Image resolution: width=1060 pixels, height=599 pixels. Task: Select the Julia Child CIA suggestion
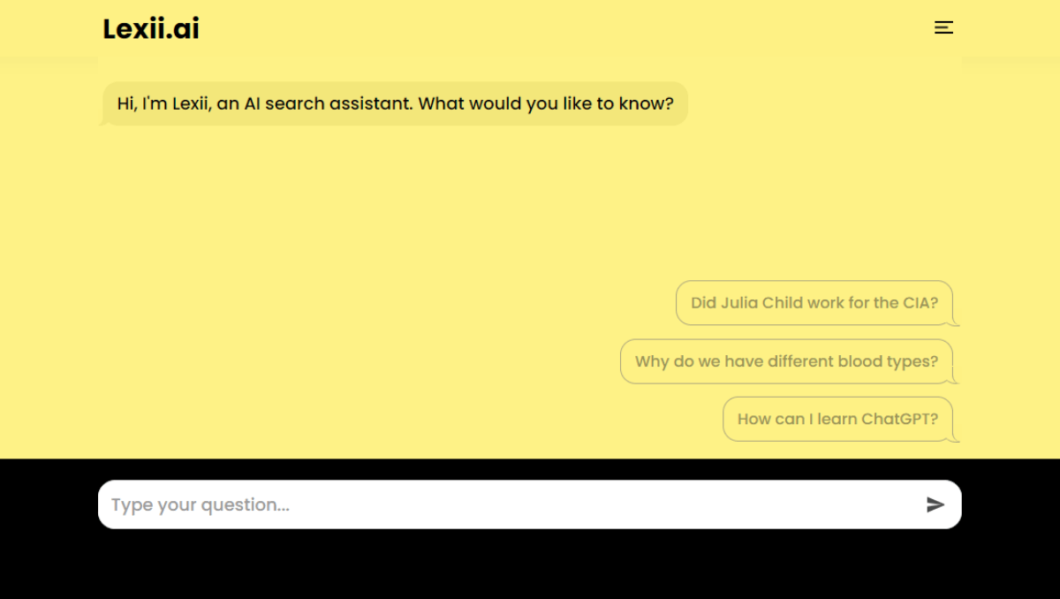[x=814, y=303]
